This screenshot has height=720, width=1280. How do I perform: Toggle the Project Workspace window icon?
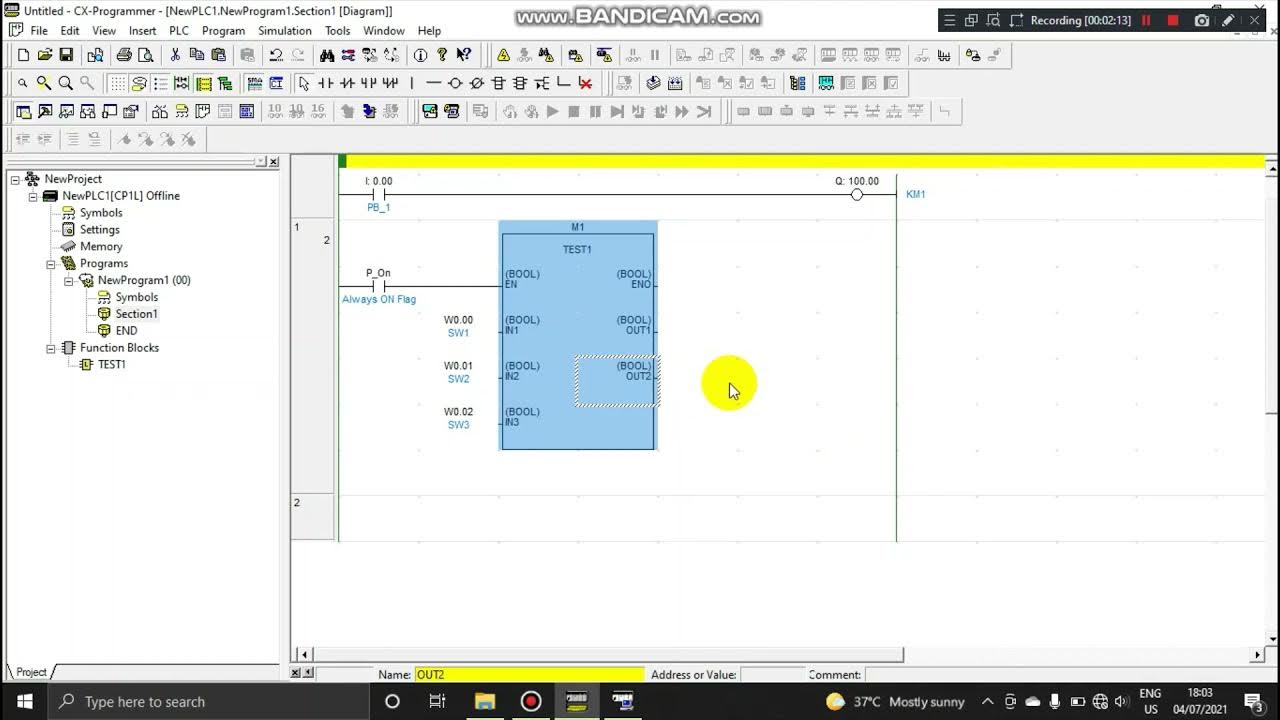click(x=23, y=111)
